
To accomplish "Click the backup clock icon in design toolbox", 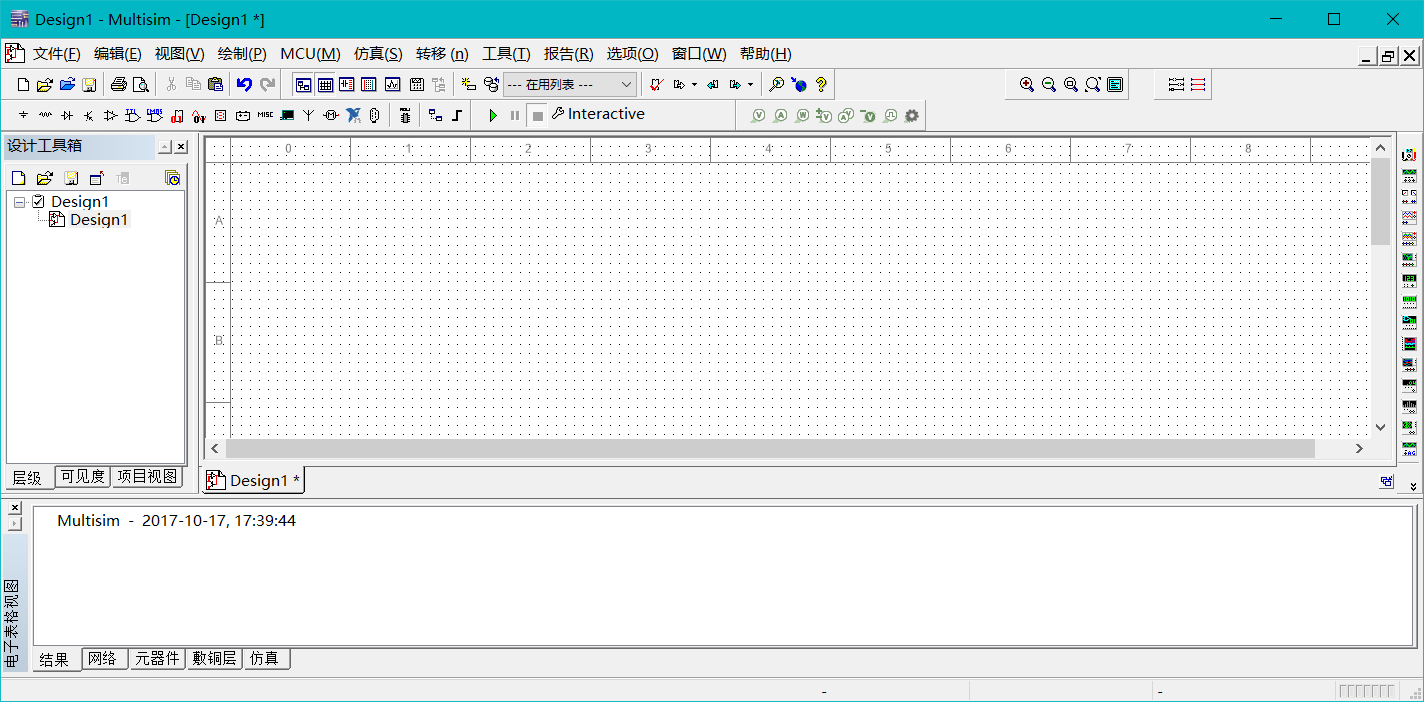I will tap(172, 178).
